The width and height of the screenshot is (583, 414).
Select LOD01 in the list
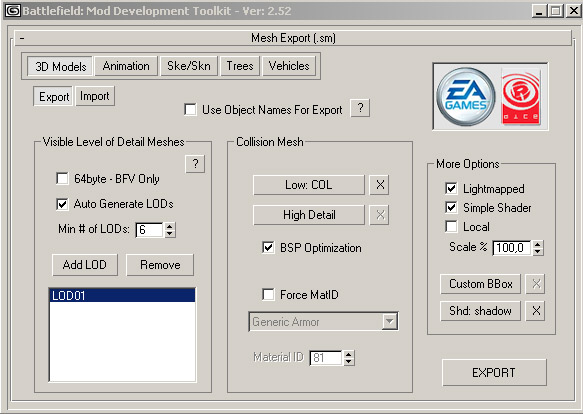tap(122, 295)
